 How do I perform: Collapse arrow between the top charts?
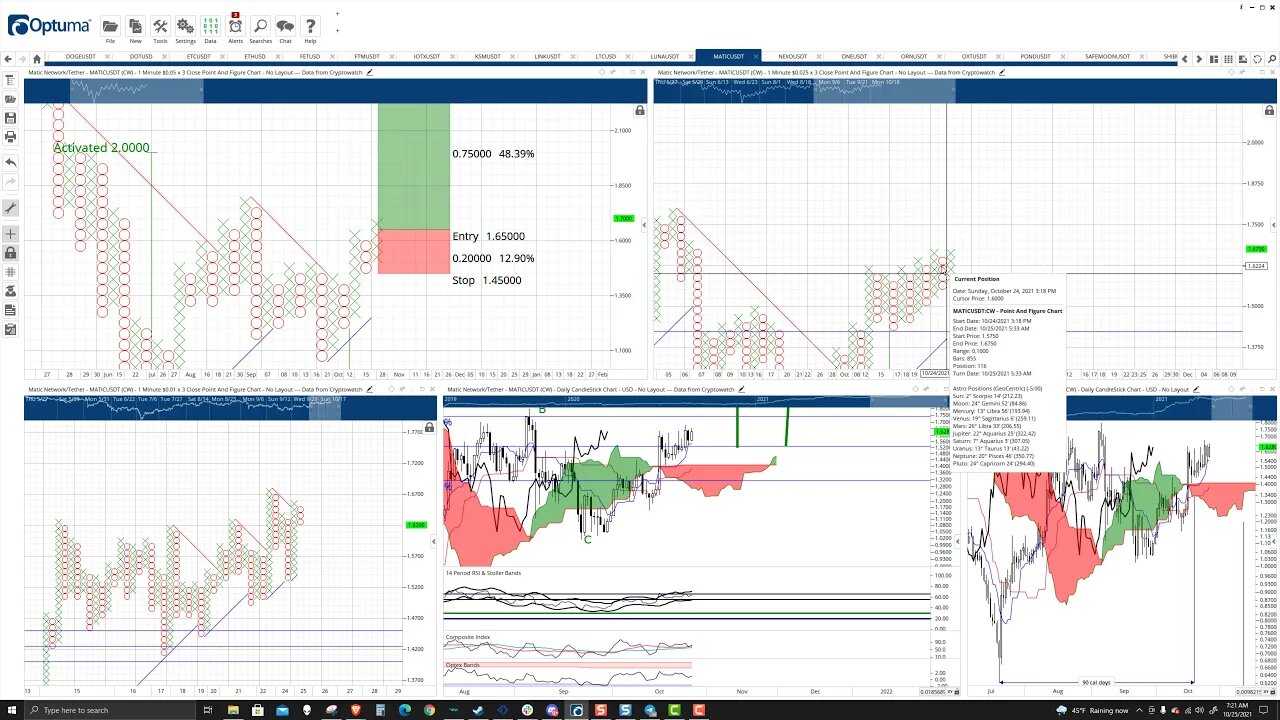(644, 224)
